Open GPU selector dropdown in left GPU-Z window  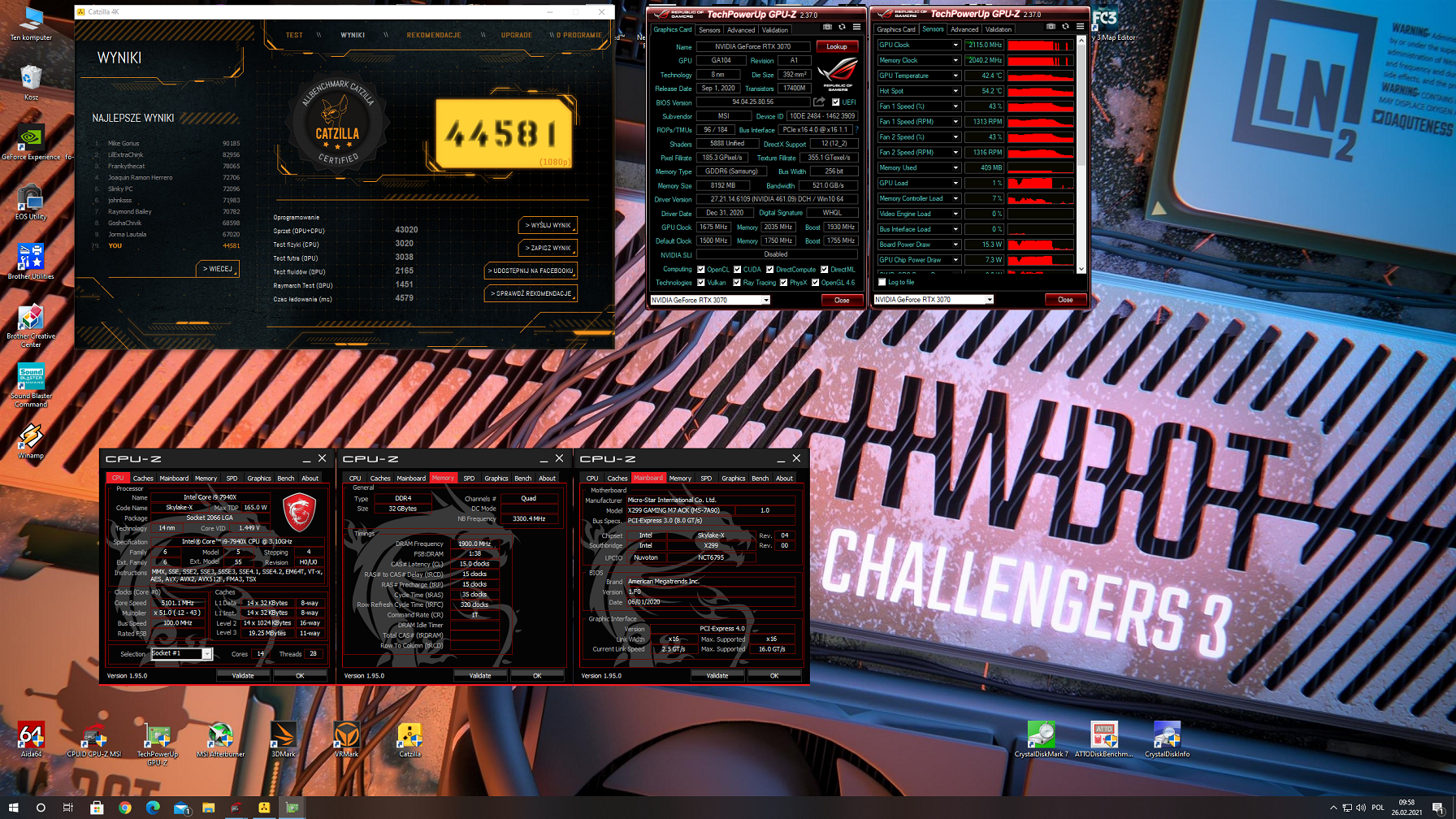tap(765, 300)
